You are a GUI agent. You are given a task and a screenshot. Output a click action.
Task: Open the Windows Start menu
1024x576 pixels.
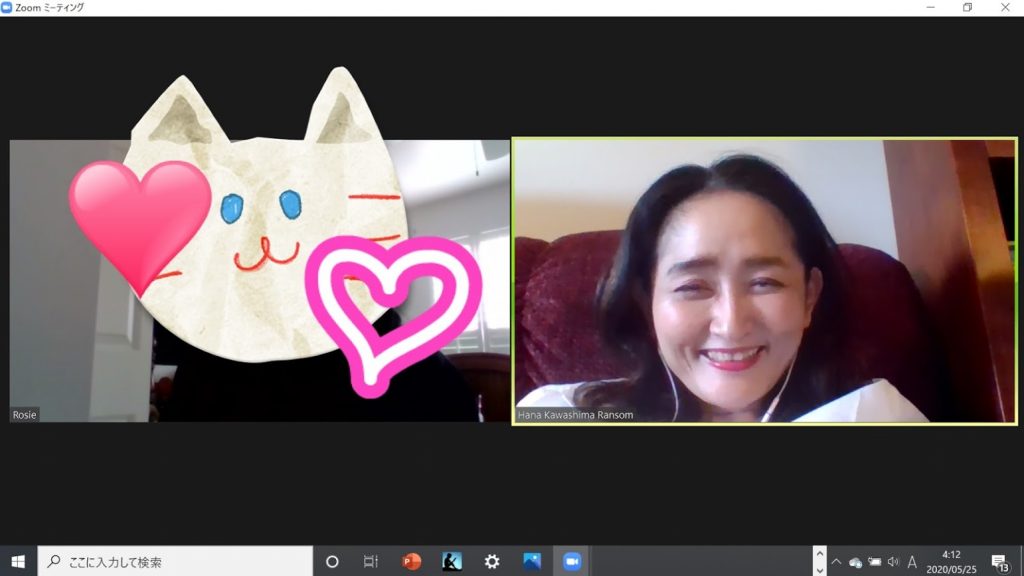[18, 561]
